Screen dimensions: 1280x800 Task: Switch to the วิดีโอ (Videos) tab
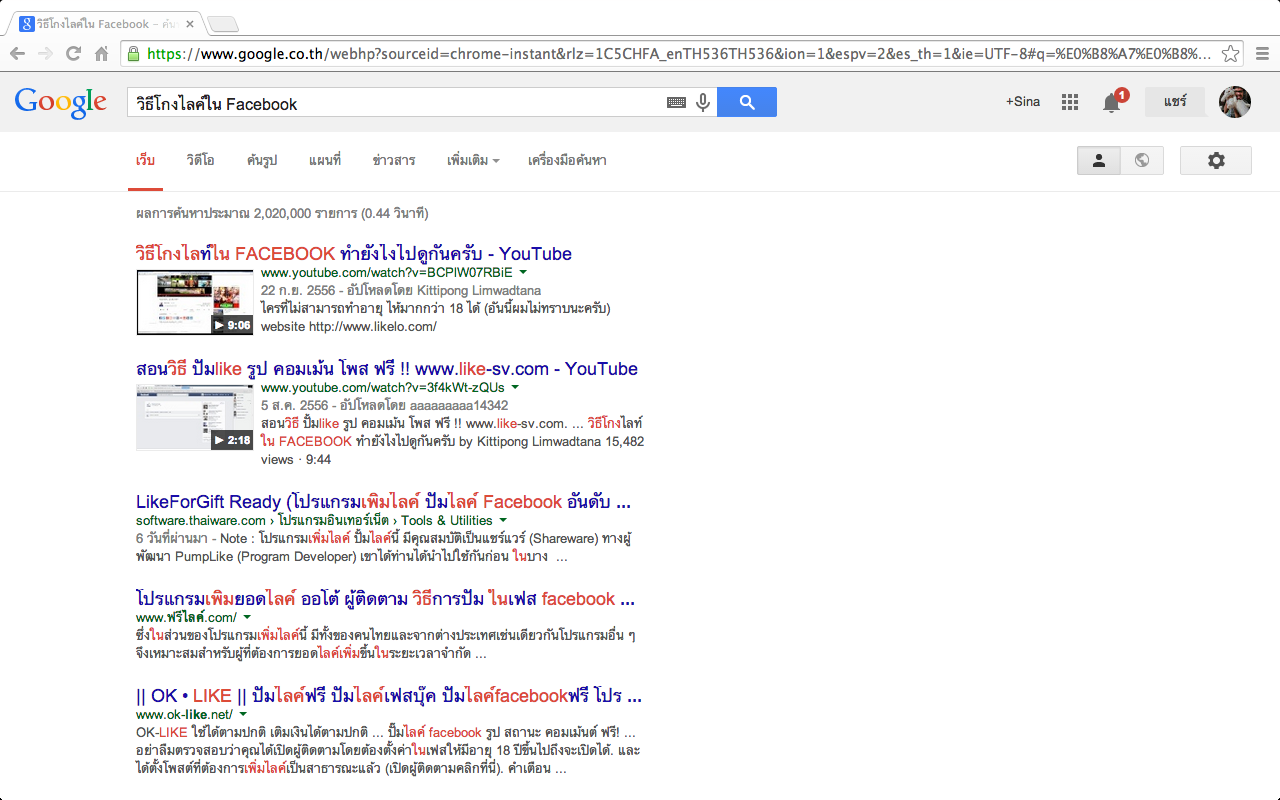tap(200, 160)
